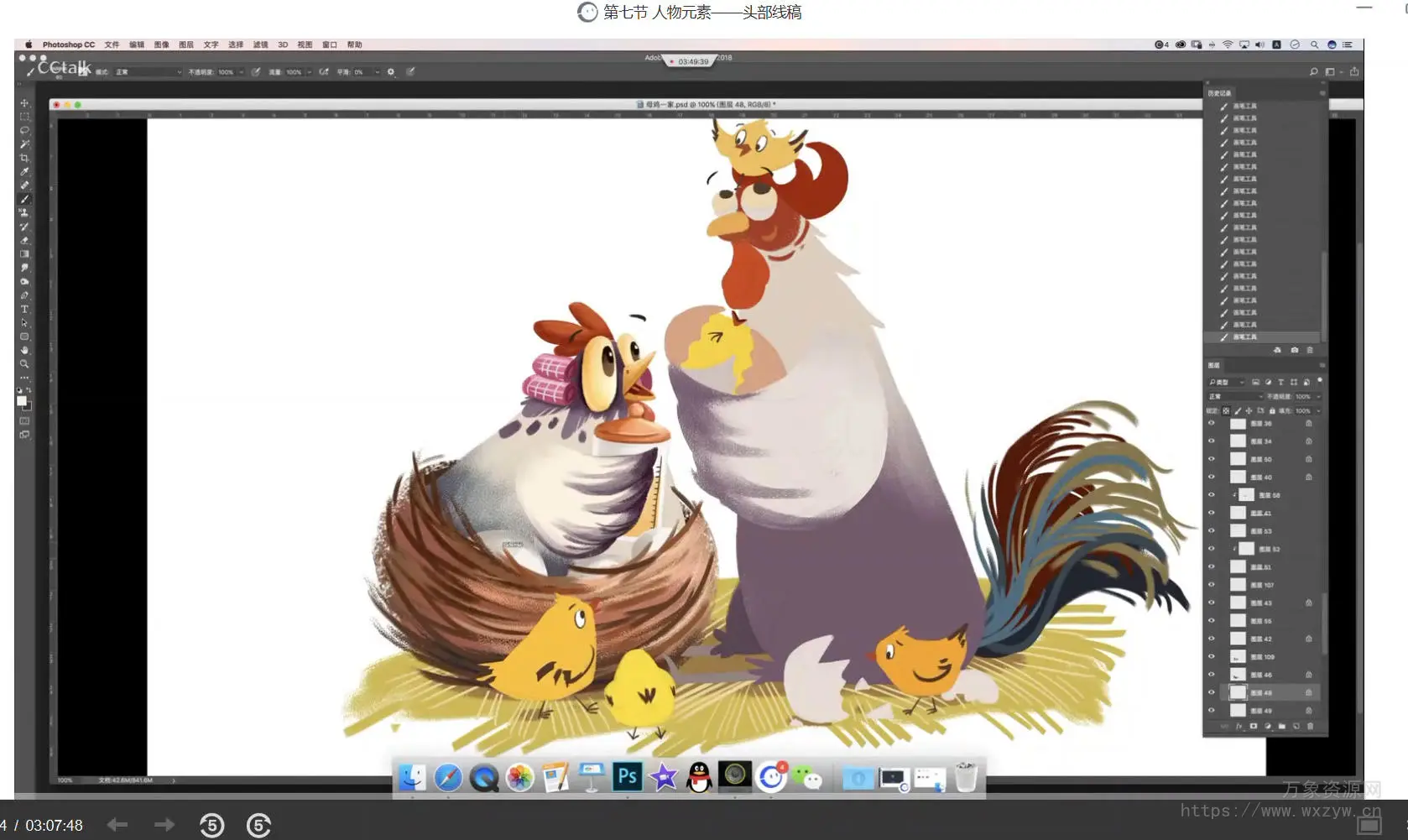
Task: Open the brush blend mode dropdown 正常
Action: point(148,72)
